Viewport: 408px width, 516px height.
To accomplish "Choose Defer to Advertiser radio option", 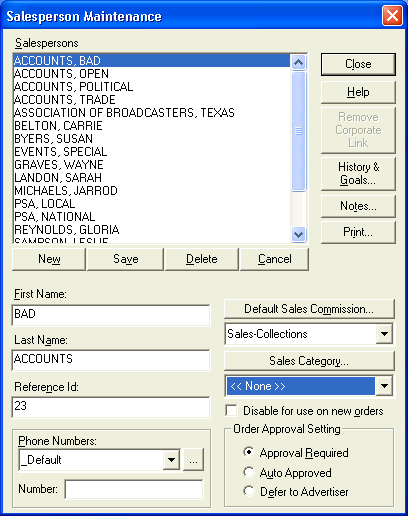I will tap(249, 491).
